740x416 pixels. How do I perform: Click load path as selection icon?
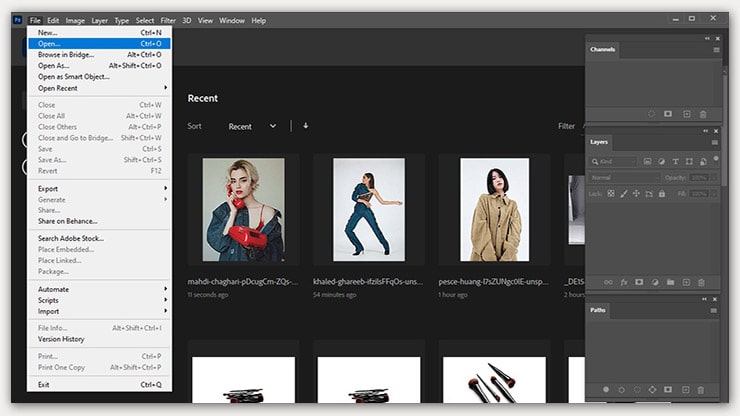tap(639, 388)
